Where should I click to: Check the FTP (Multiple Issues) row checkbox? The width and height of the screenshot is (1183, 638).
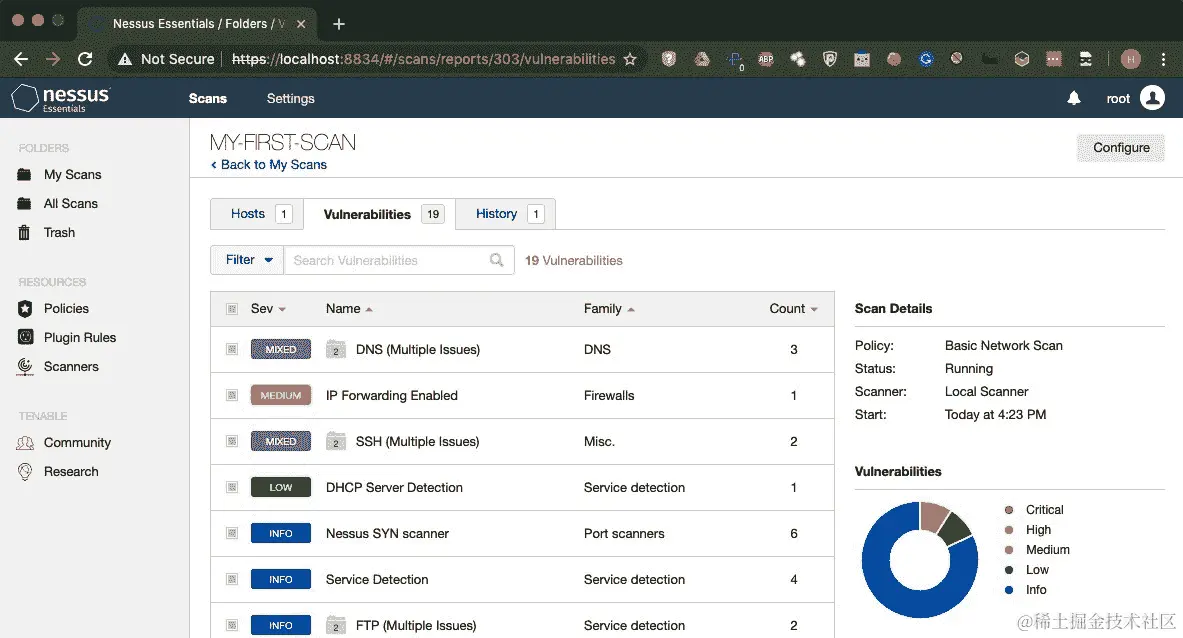[x=232, y=625]
